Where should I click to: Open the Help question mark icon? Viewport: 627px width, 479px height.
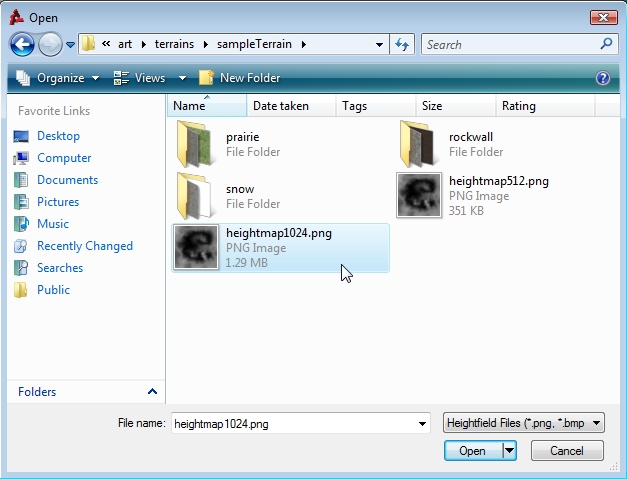[x=603, y=78]
